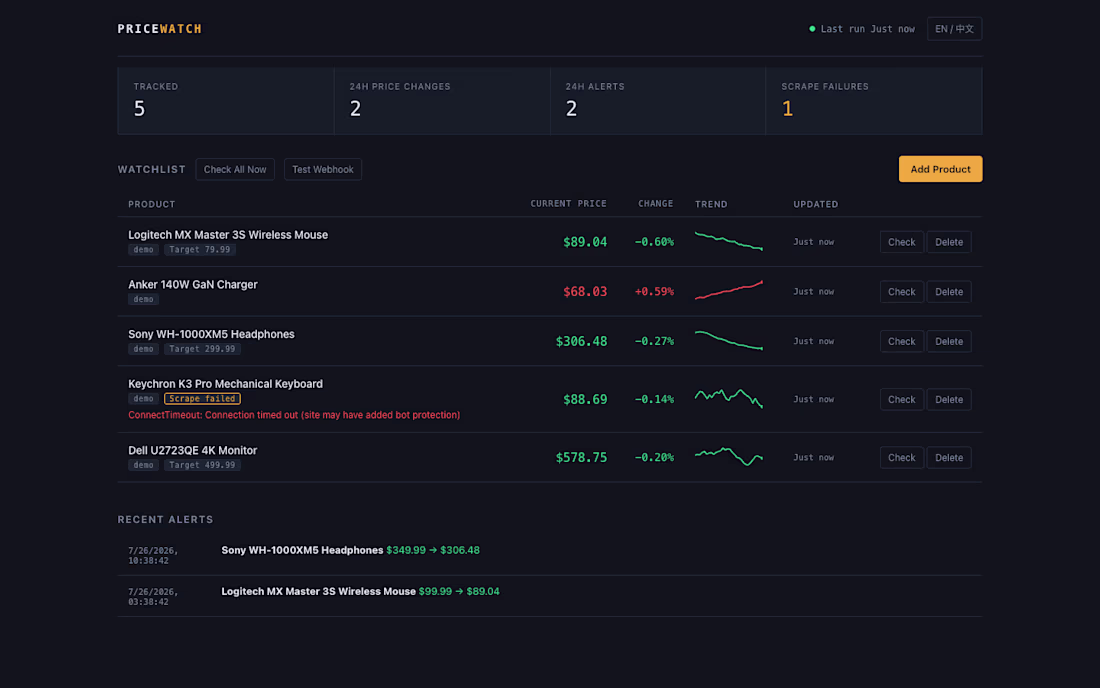Click the Target 79.99 tag
This screenshot has width=1100, height=688.
199,250
